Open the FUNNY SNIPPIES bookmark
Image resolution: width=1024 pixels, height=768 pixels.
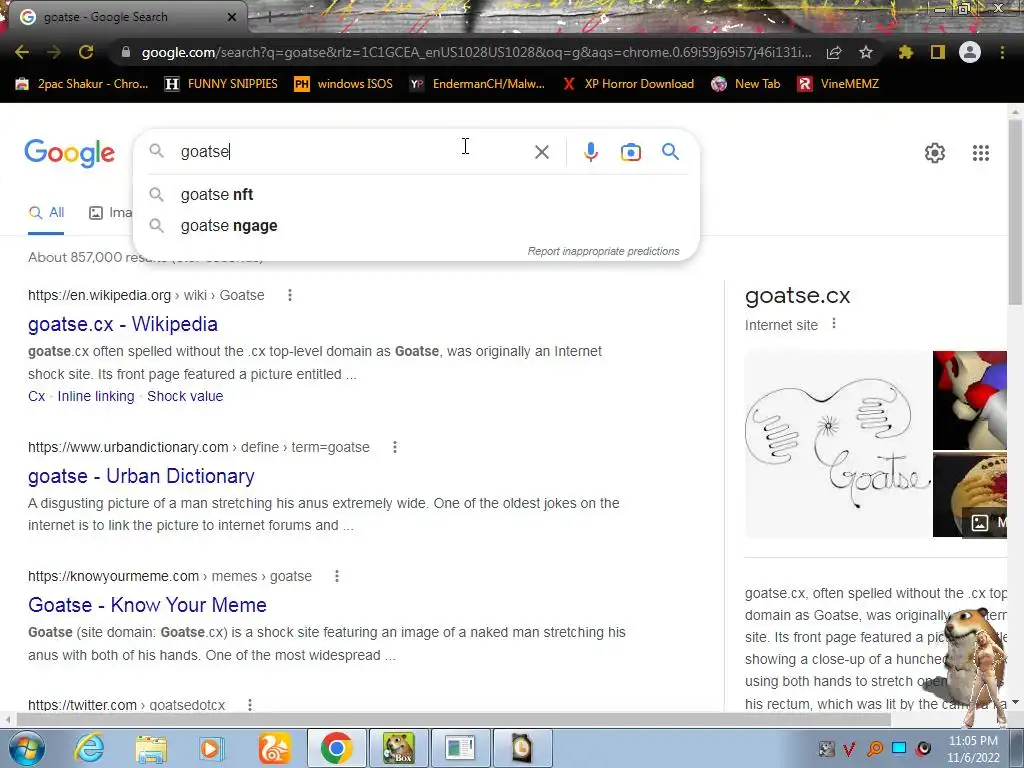pyautogui.click(x=221, y=84)
